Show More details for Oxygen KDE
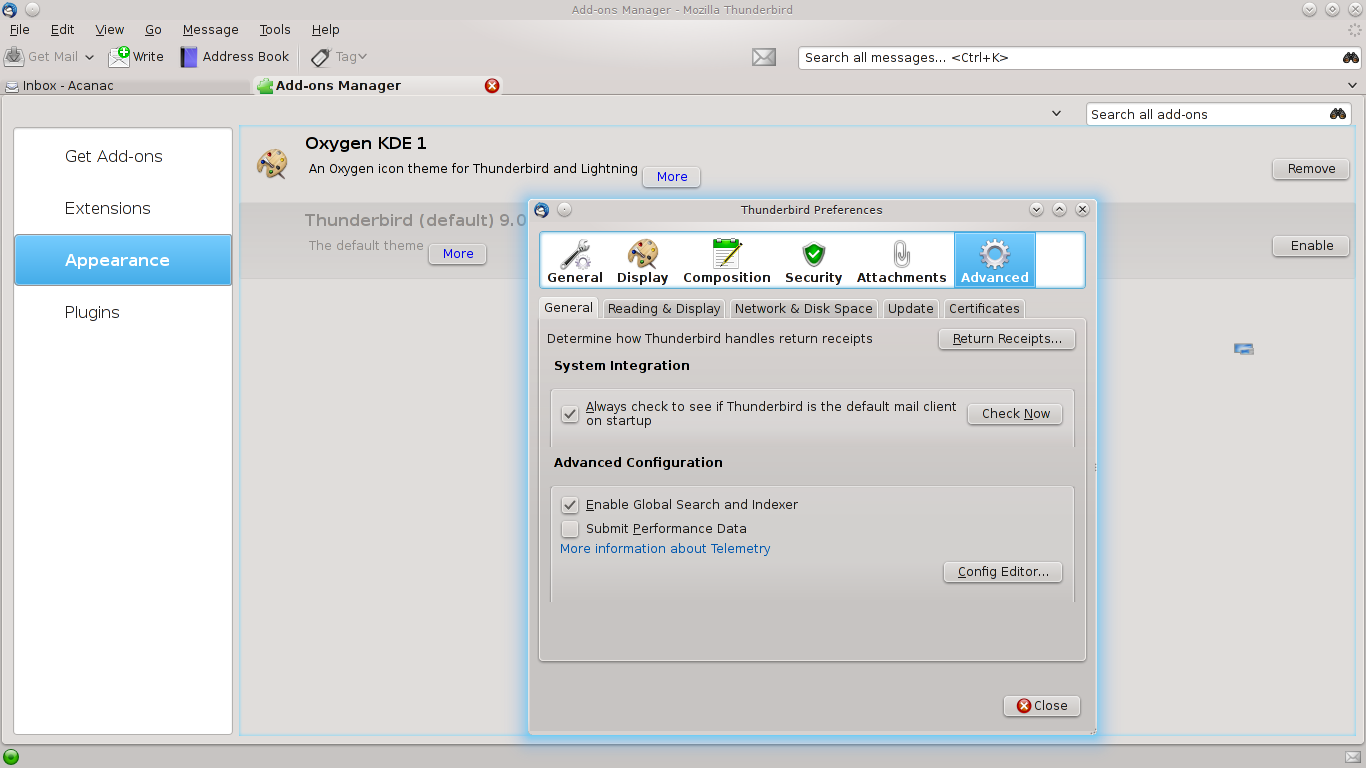 (672, 177)
